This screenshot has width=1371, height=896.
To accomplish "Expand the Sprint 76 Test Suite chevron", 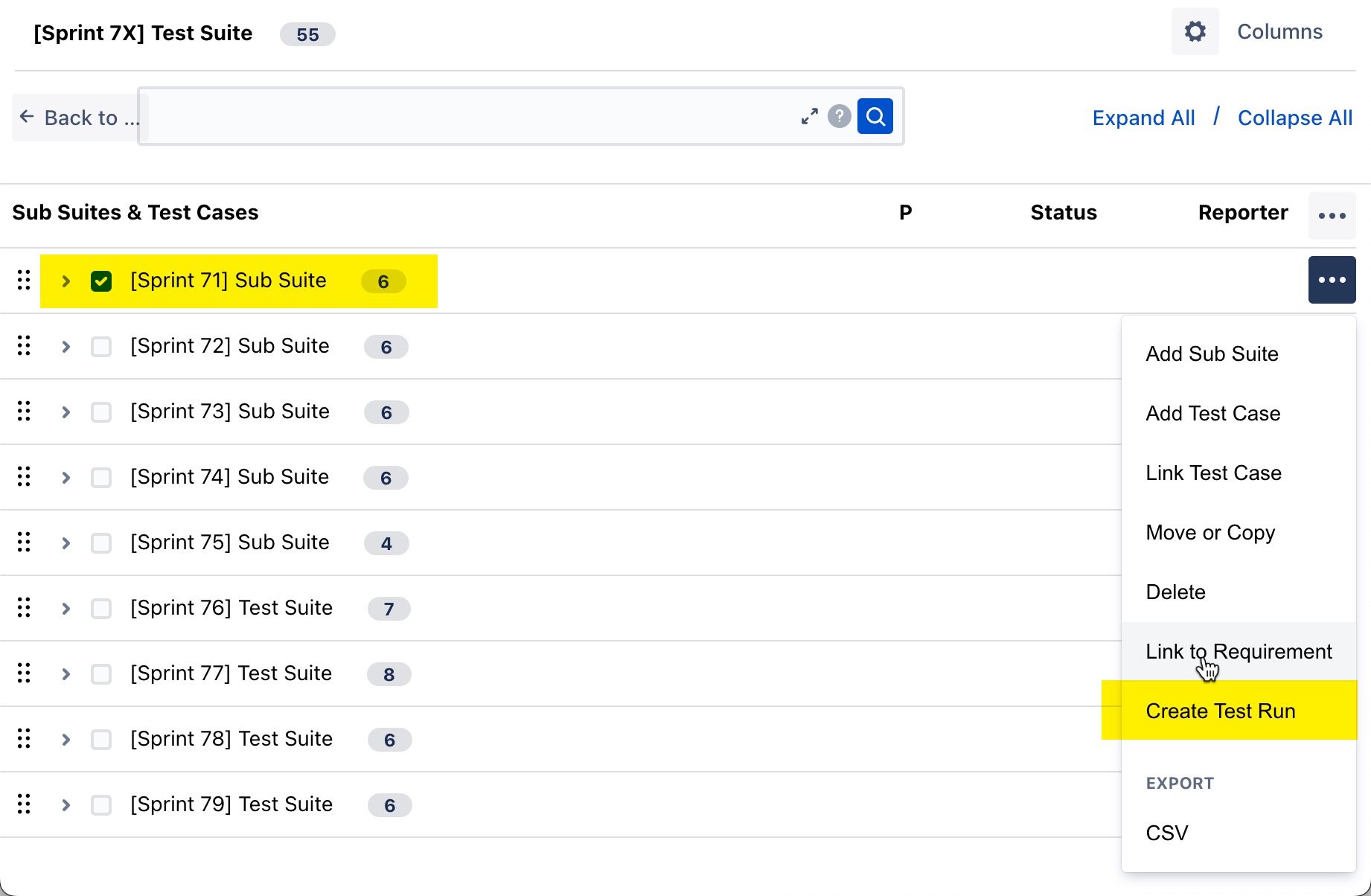I will (x=65, y=609).
